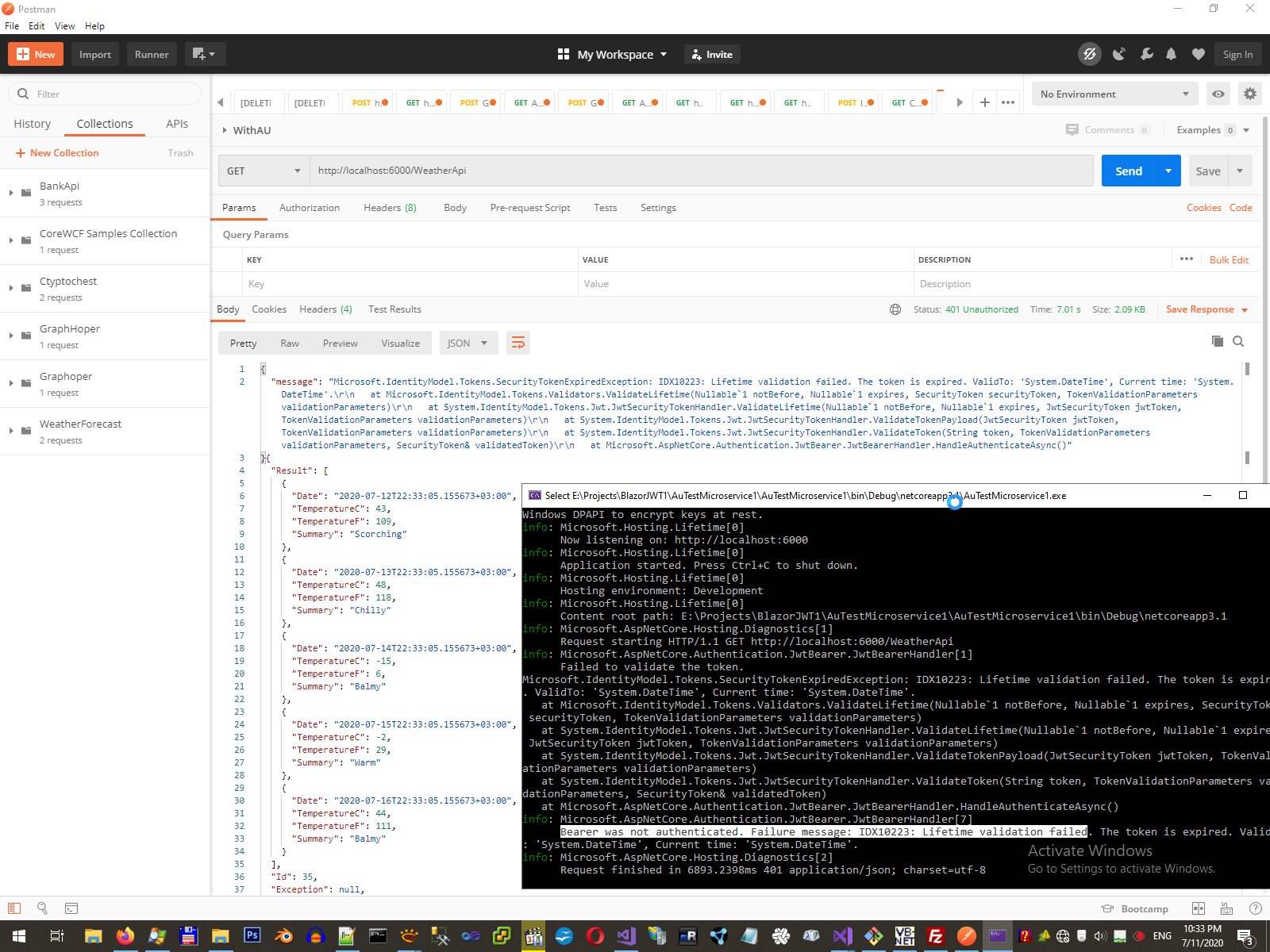Open the notifications bell icon
Image resolution: width=1270 pixels, height=952 pixels.
(1171, 54)
